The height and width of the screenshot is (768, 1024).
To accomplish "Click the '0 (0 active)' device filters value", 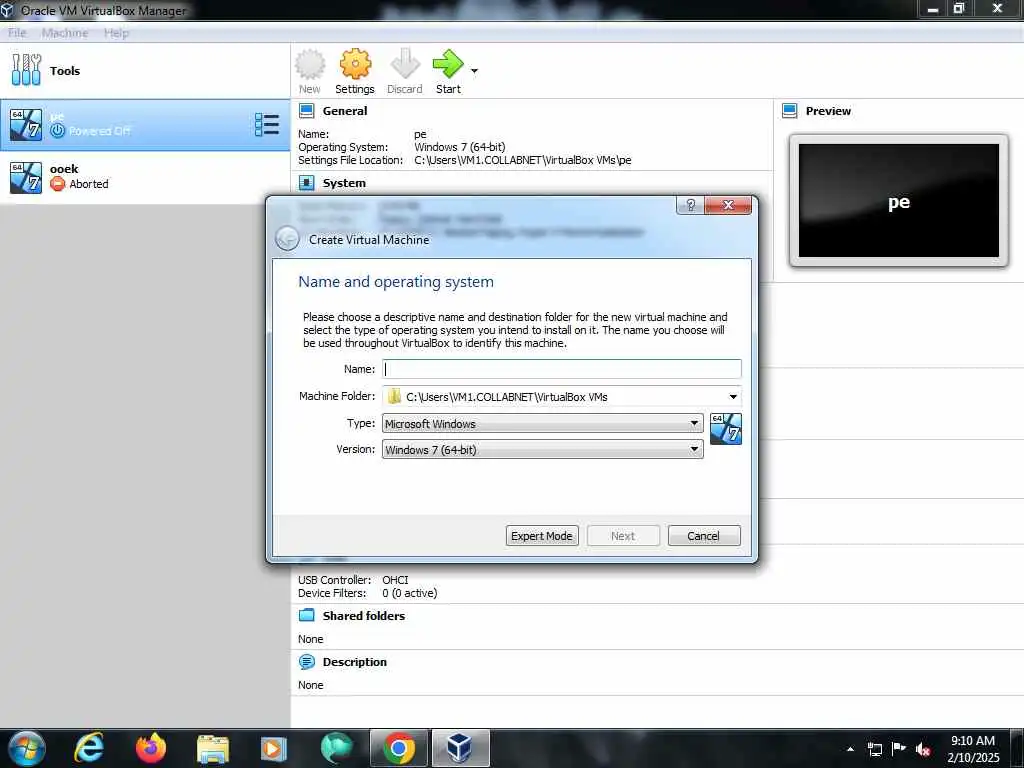I will coord(409,593).
